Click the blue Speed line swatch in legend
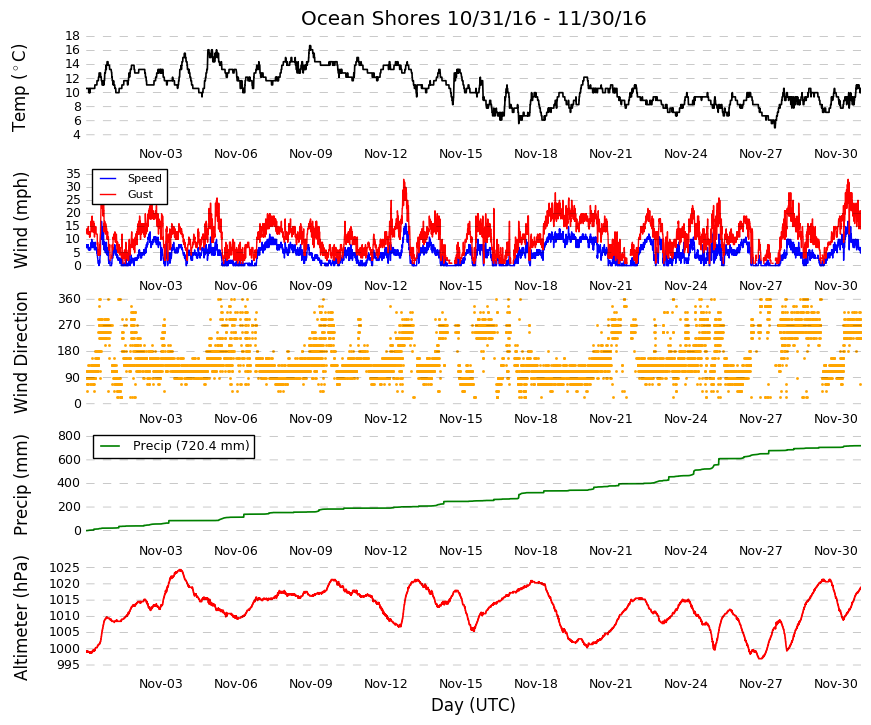 pyautogui.click(x=108, y=178)
